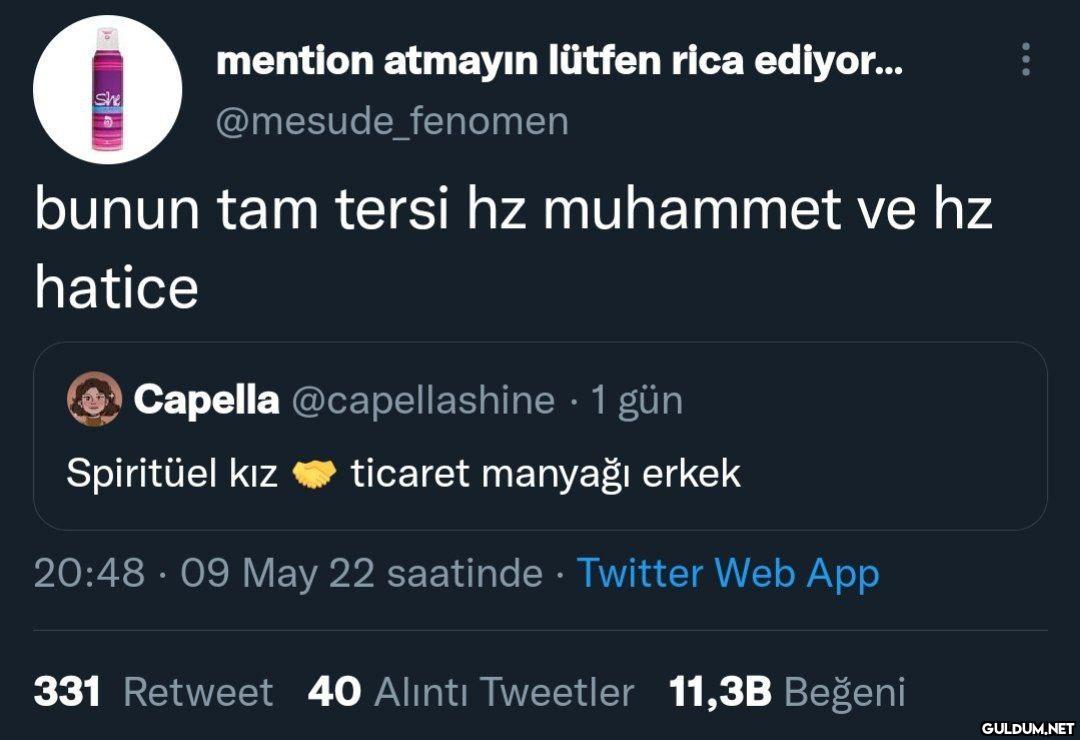The image size is (1080, 740).
Task: Open the three-dot more options menu
Action: click(1025, 62)
